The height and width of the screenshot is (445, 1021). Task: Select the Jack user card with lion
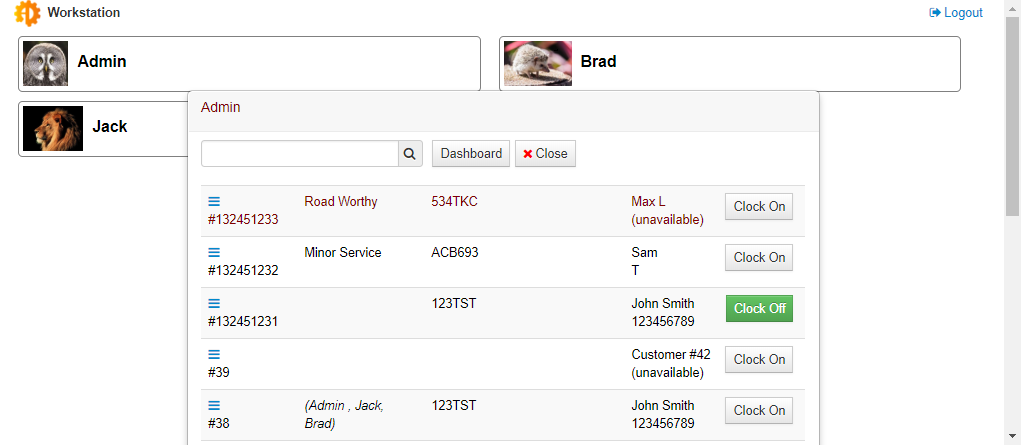(104, 128)
